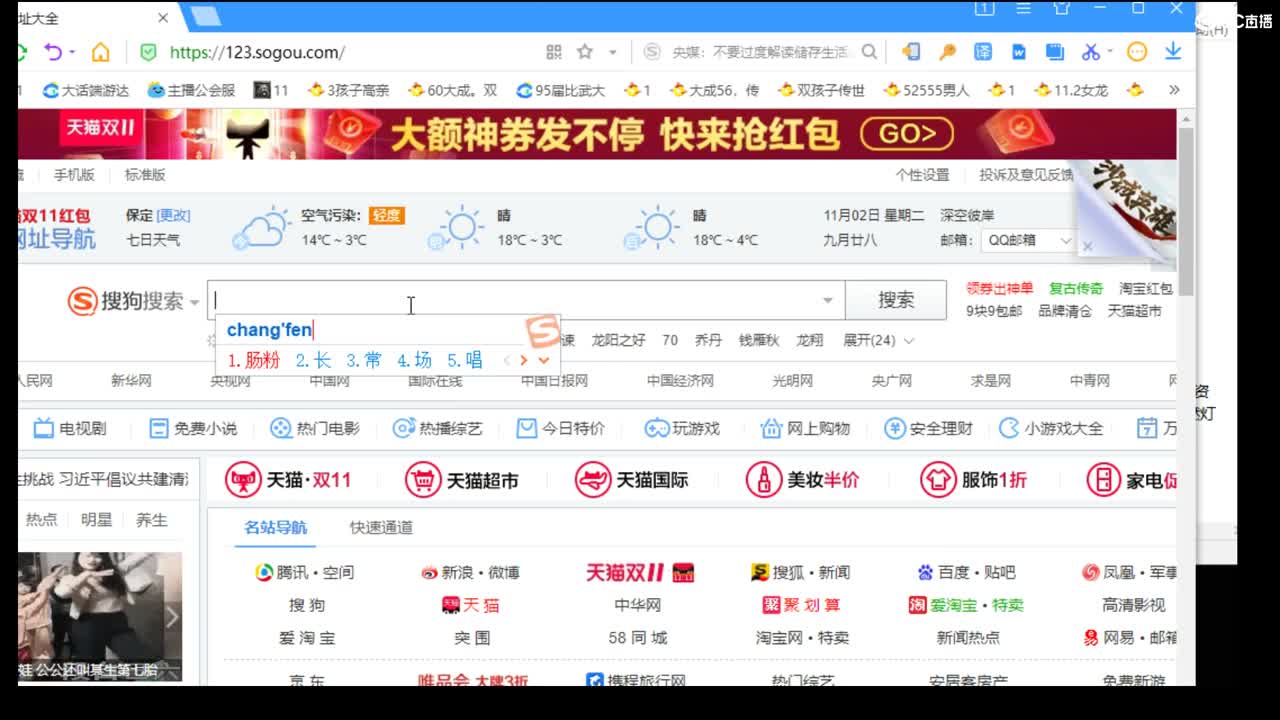Click the Sogou IME logo icon

(x=543, y=330)
